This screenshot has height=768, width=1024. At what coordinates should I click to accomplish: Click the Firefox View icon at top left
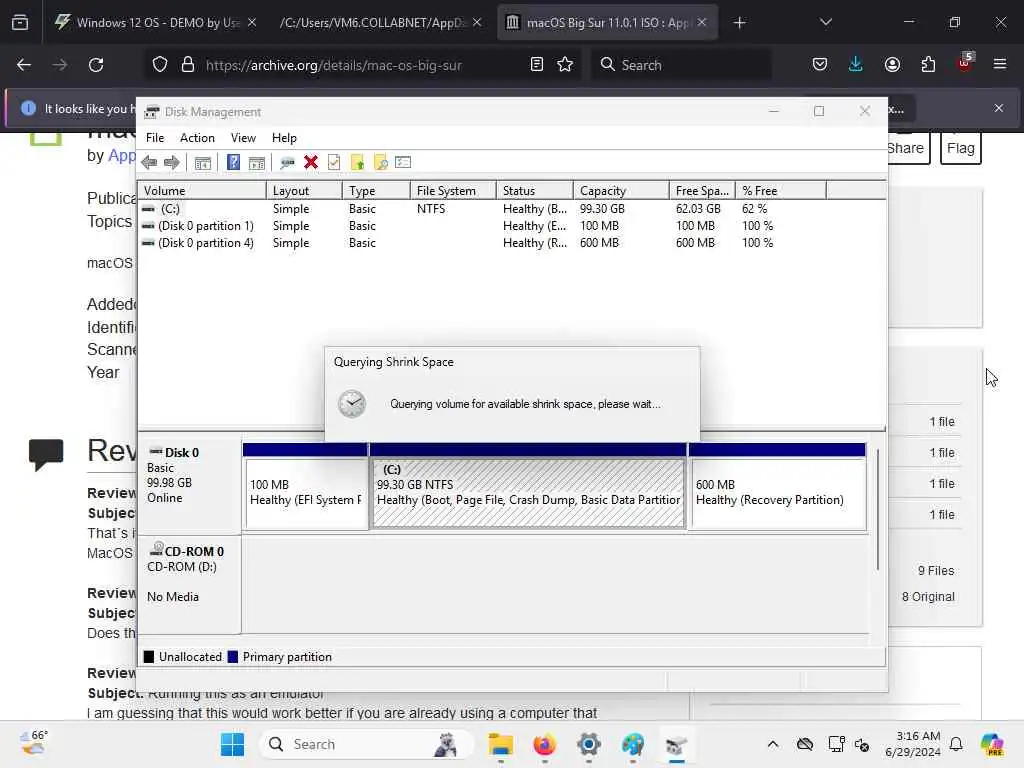click(20, 23)
